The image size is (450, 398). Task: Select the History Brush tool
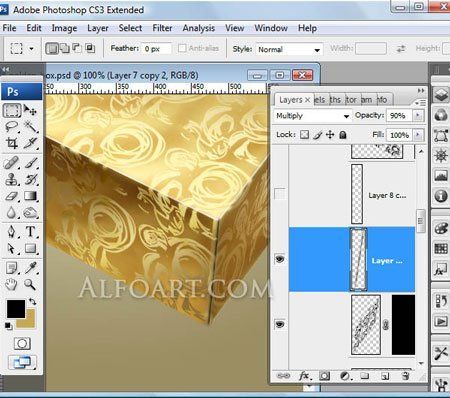pos(31,179)
